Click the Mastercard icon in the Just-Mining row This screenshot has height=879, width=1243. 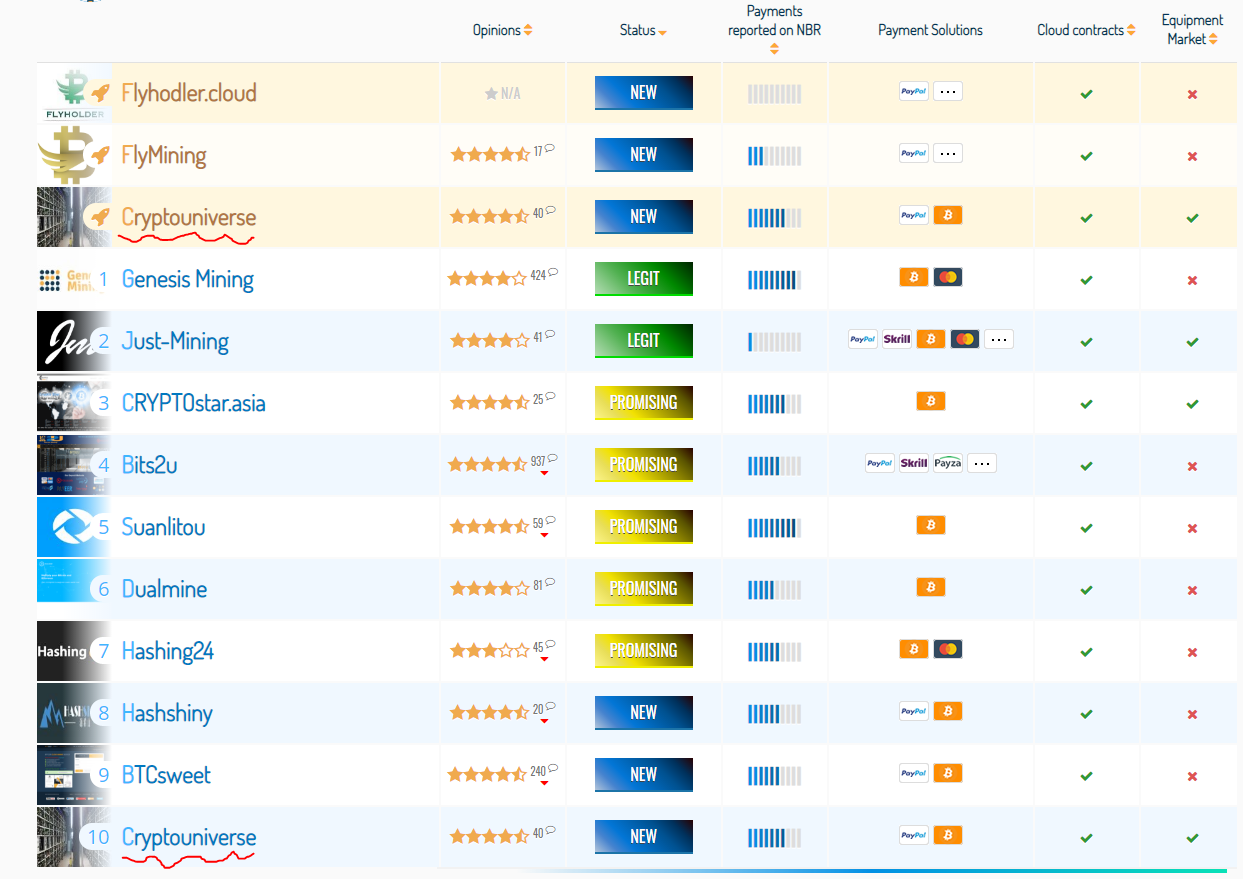tap(965, 339)
